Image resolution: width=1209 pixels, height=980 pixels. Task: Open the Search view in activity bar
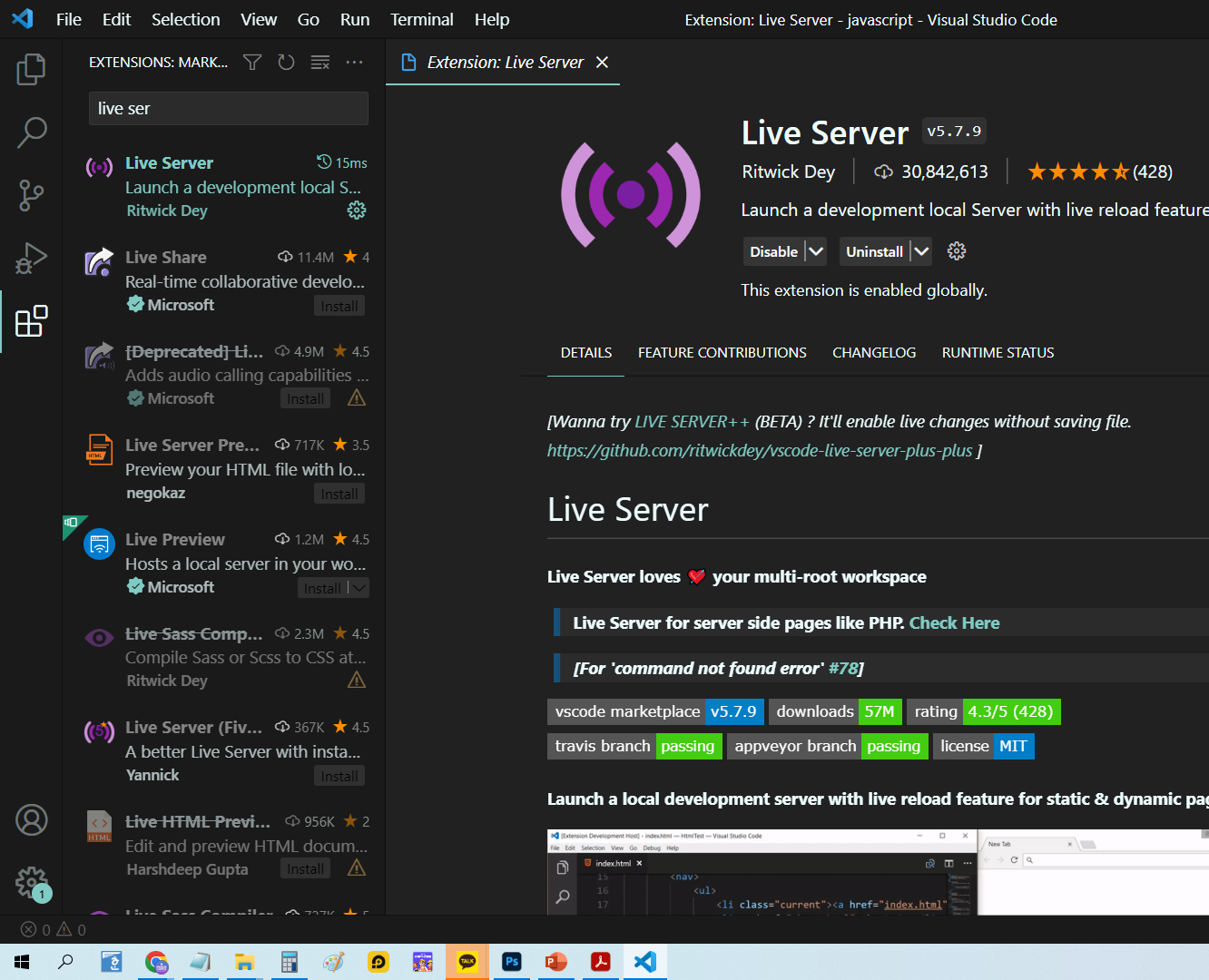31,132
